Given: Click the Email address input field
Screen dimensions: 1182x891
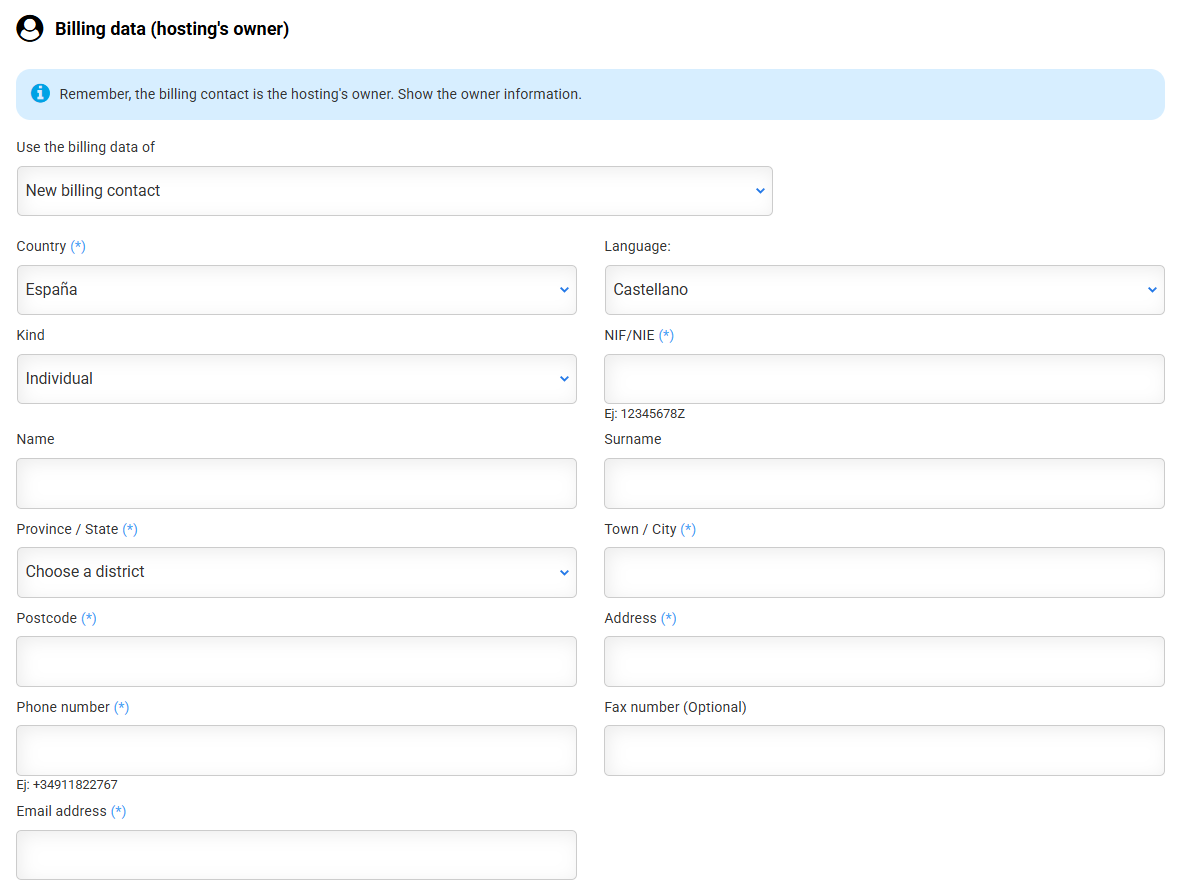Looking at the screenshot, I should point(296,855).
